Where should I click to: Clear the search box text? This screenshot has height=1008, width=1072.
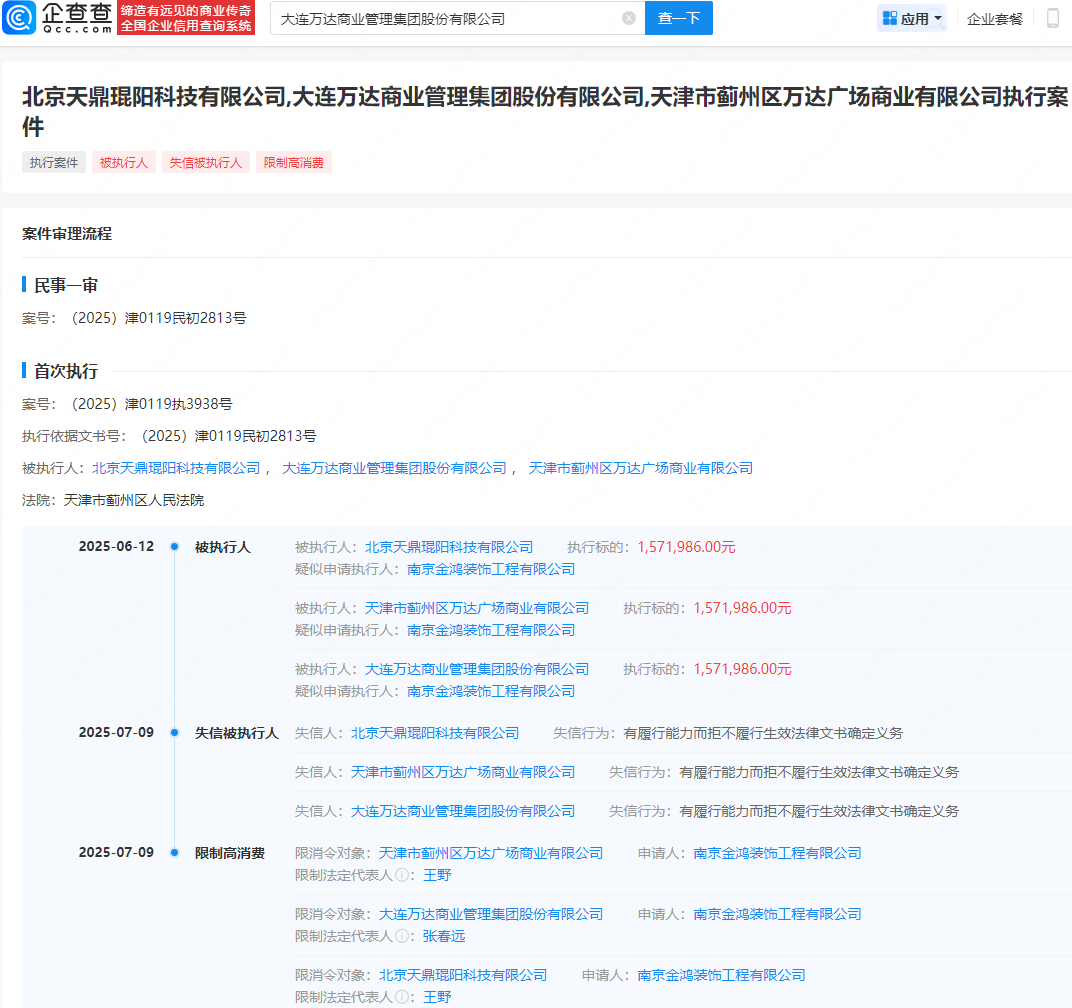(x=628, y=18)
